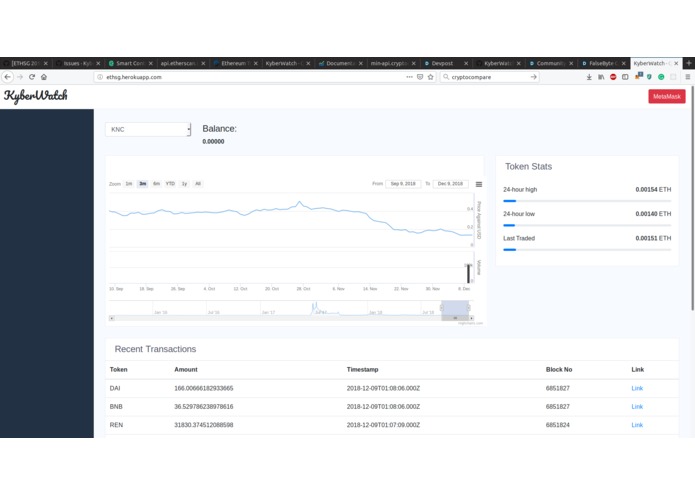Open the Documentation tab

coord(340,63)
